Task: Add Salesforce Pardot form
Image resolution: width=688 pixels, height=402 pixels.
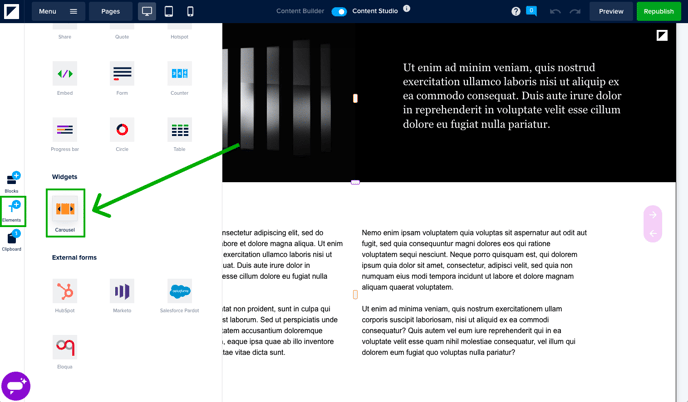Action: click(179, 291)
